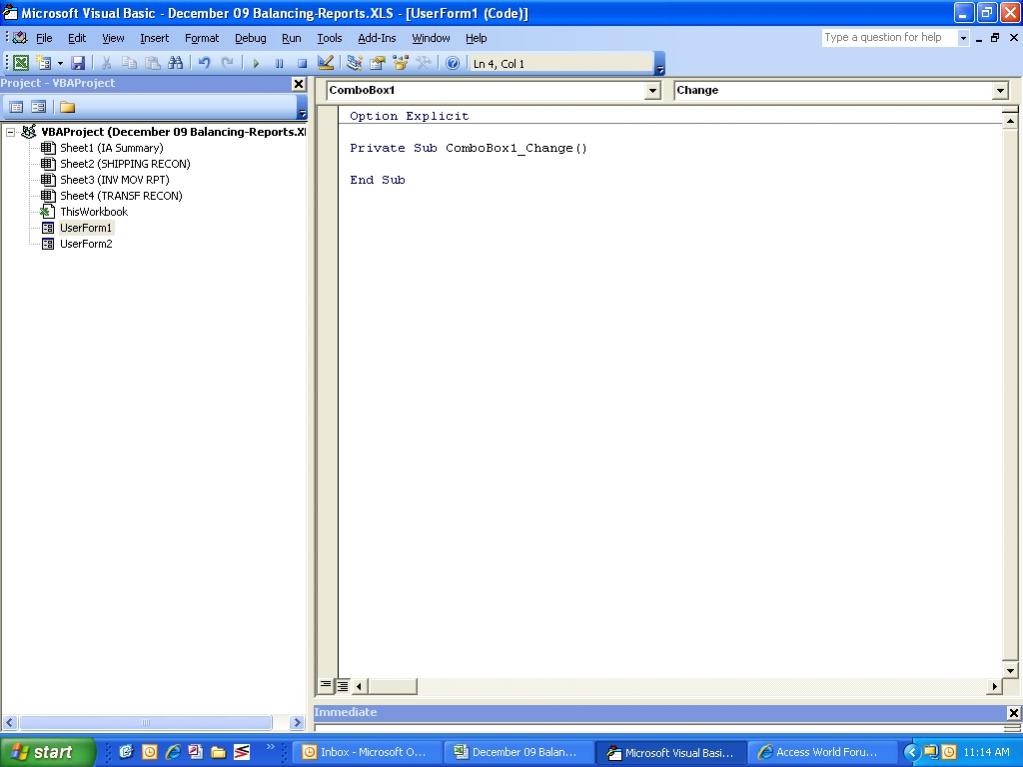Screen dimensions: 1023x767
Task: Open the Format menu
Action: 202,38
